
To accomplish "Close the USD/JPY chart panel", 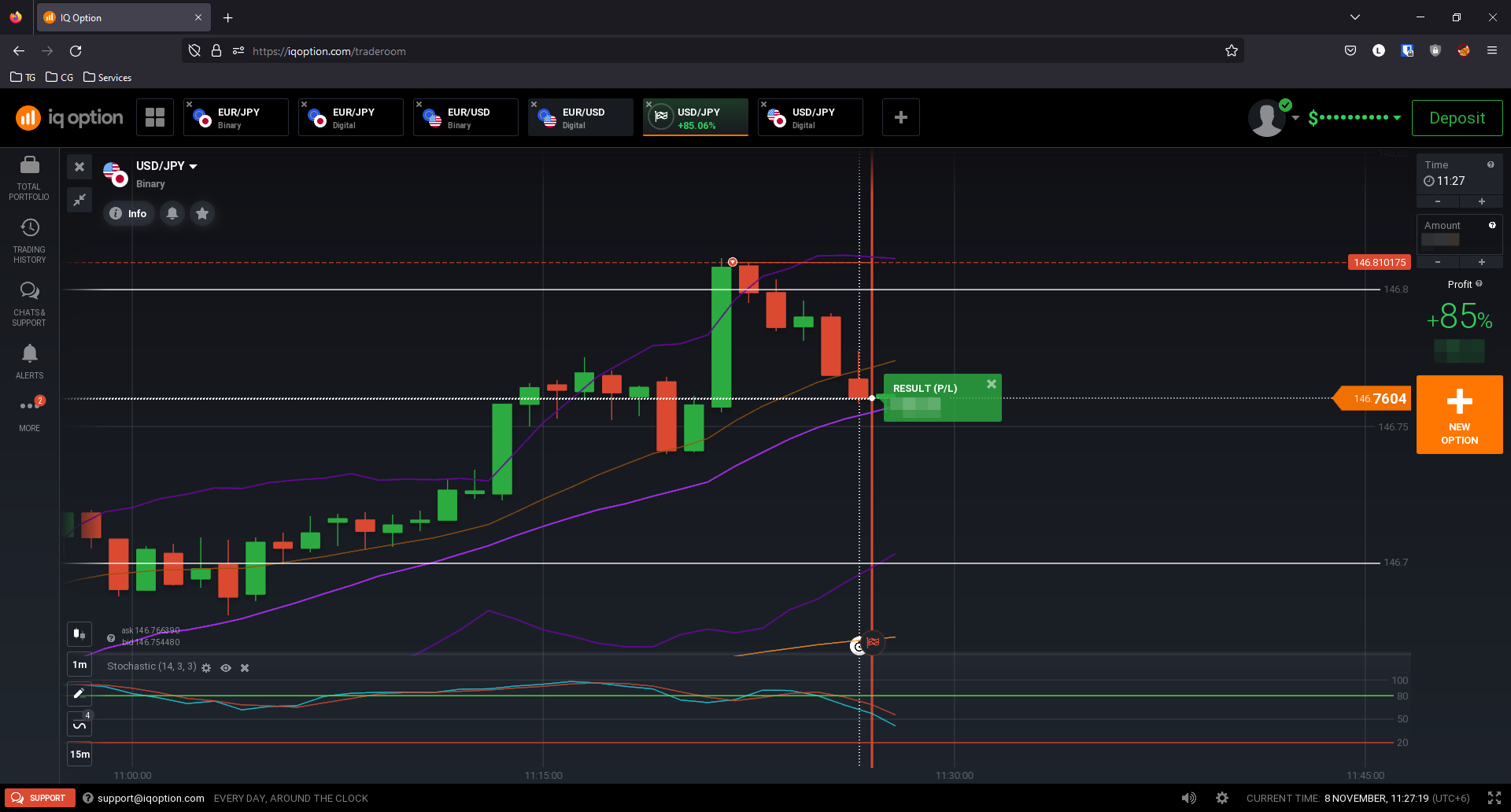I will tap(79, 167).
